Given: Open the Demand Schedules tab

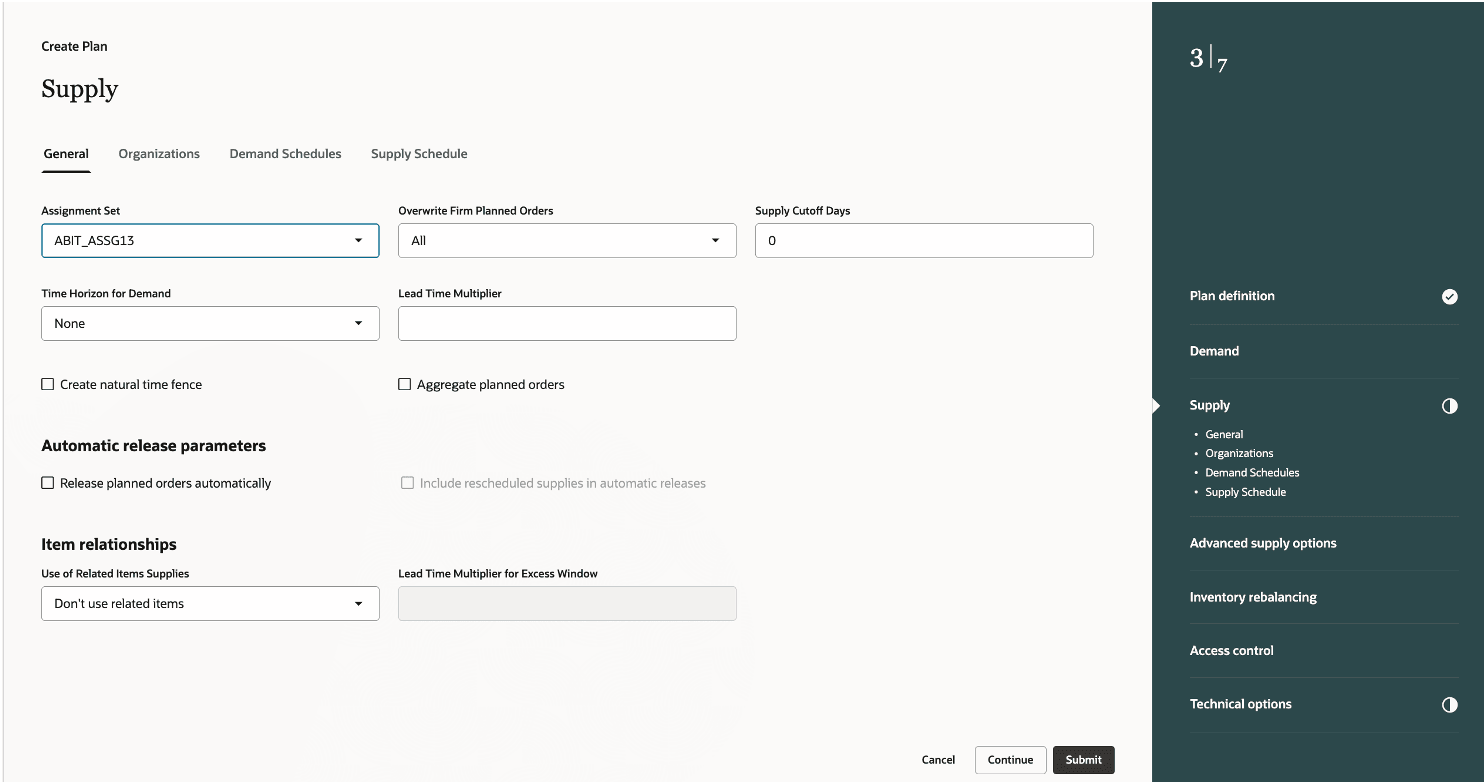Looking at the screenshot, I should coord(285,154).
